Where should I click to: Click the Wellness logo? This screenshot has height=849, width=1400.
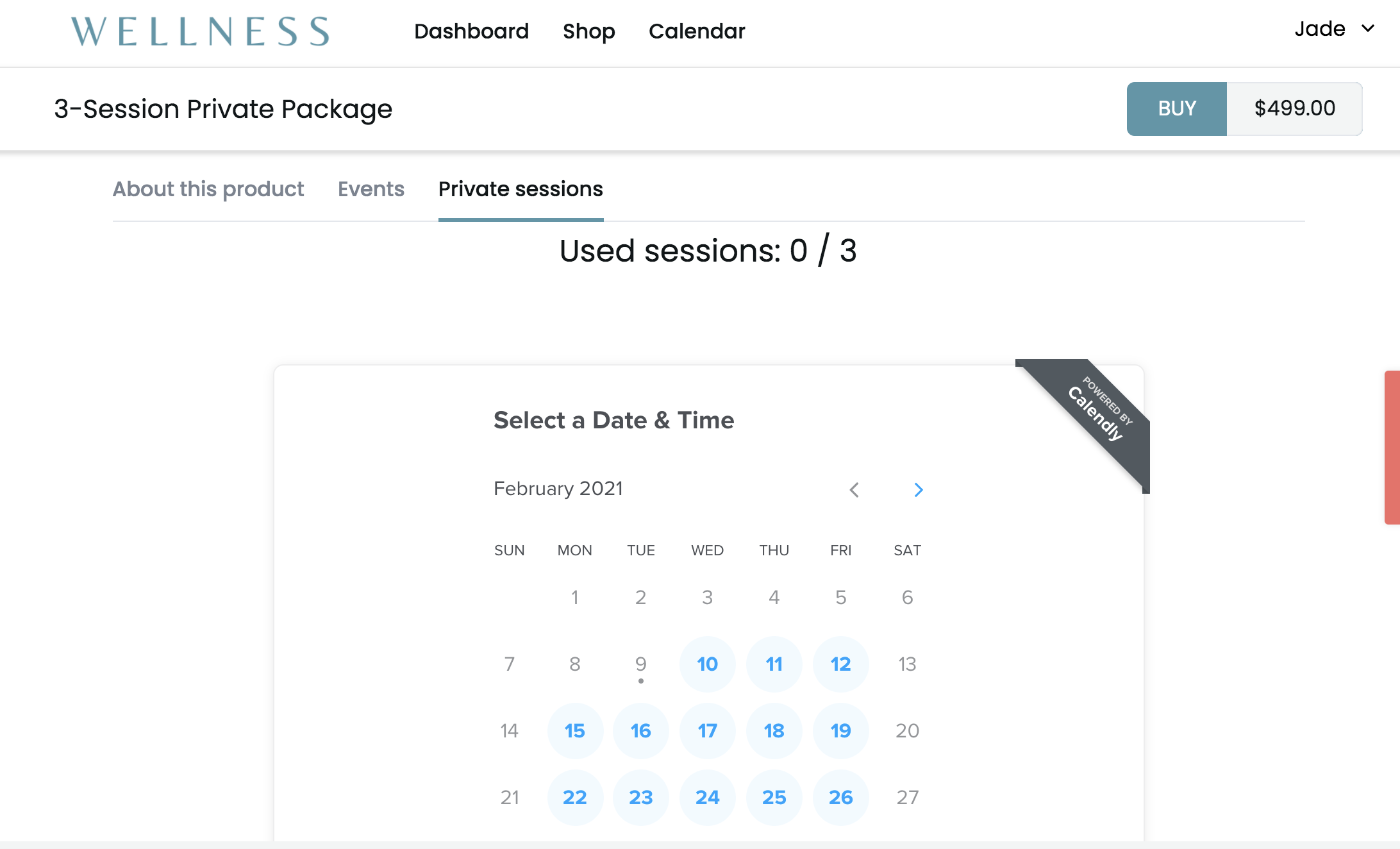(200, 31)
